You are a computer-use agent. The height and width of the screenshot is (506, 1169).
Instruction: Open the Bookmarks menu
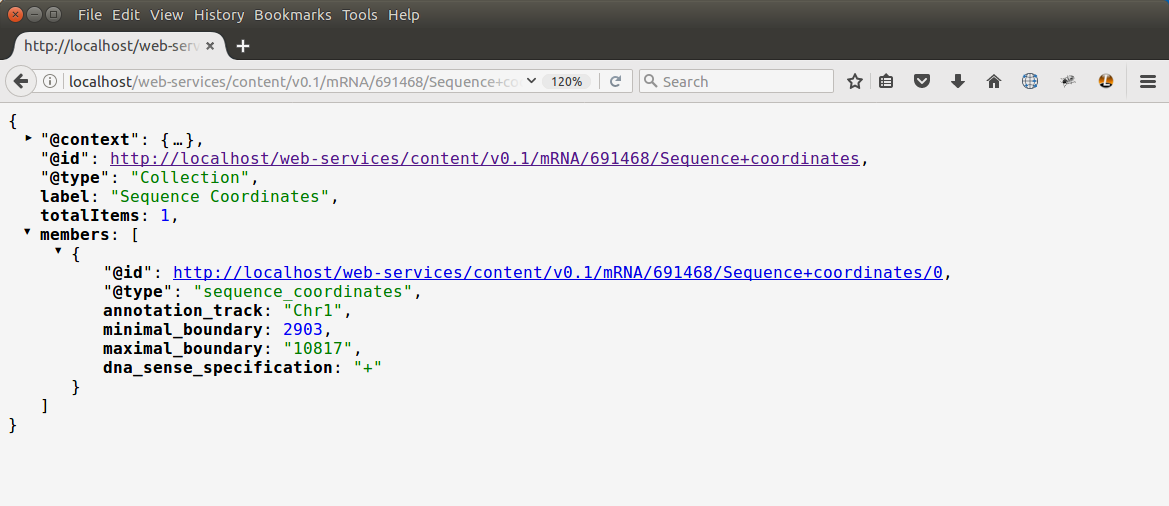pyautogui.click(x=293, y=15)
